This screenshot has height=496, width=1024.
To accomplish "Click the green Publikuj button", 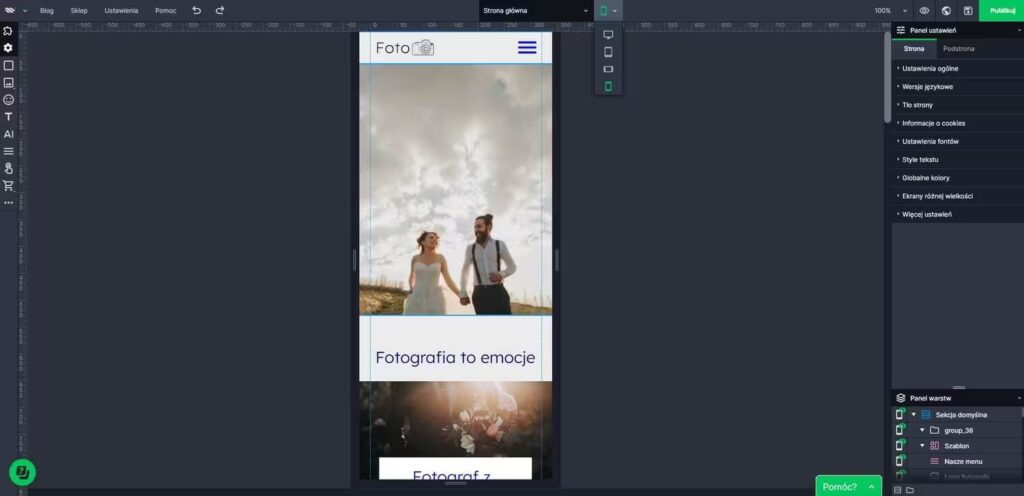I will coord(1001,10).
